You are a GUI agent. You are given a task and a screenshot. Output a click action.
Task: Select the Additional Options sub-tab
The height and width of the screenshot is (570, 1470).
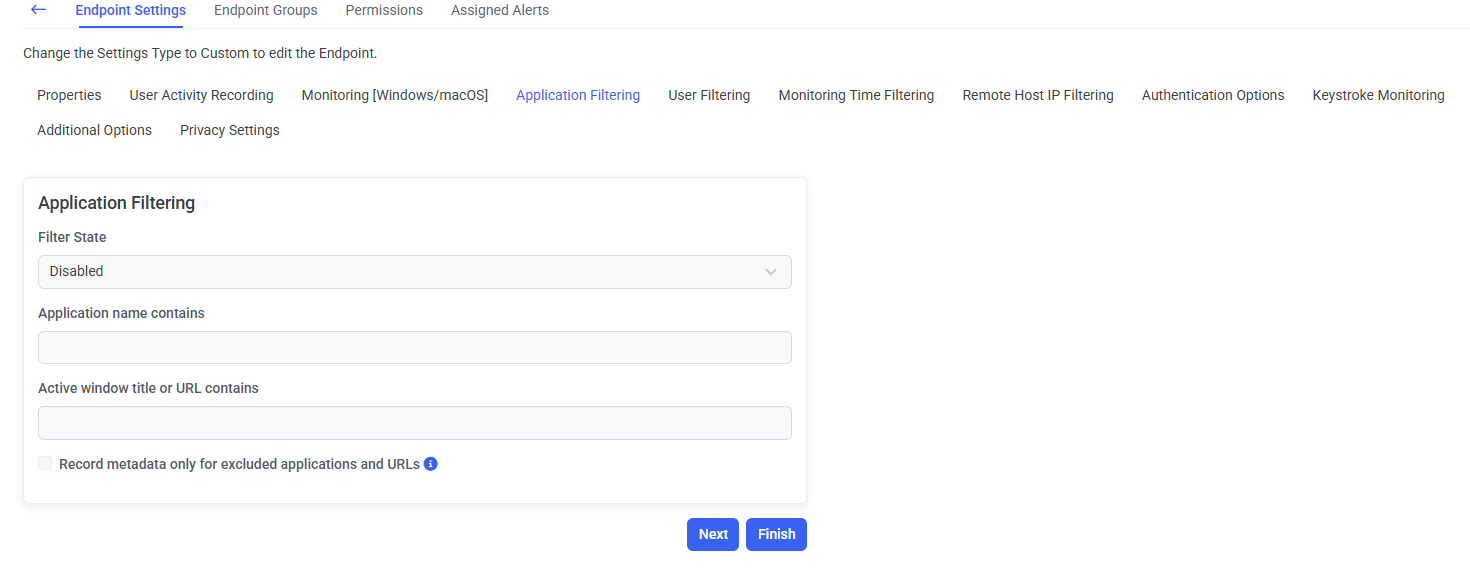(x=94, y=130)
